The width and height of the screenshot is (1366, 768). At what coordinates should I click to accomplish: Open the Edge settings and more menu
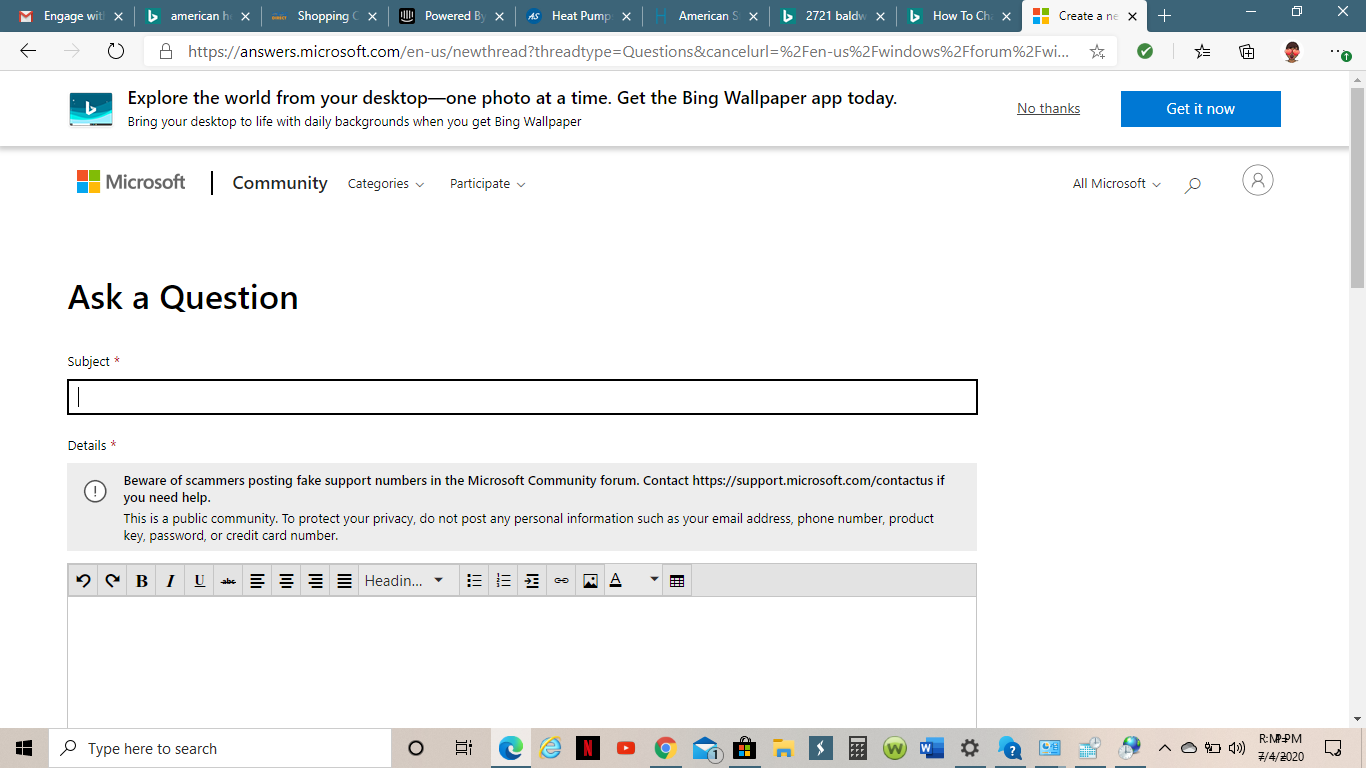pyautogui.click(x=1340, y=52)
